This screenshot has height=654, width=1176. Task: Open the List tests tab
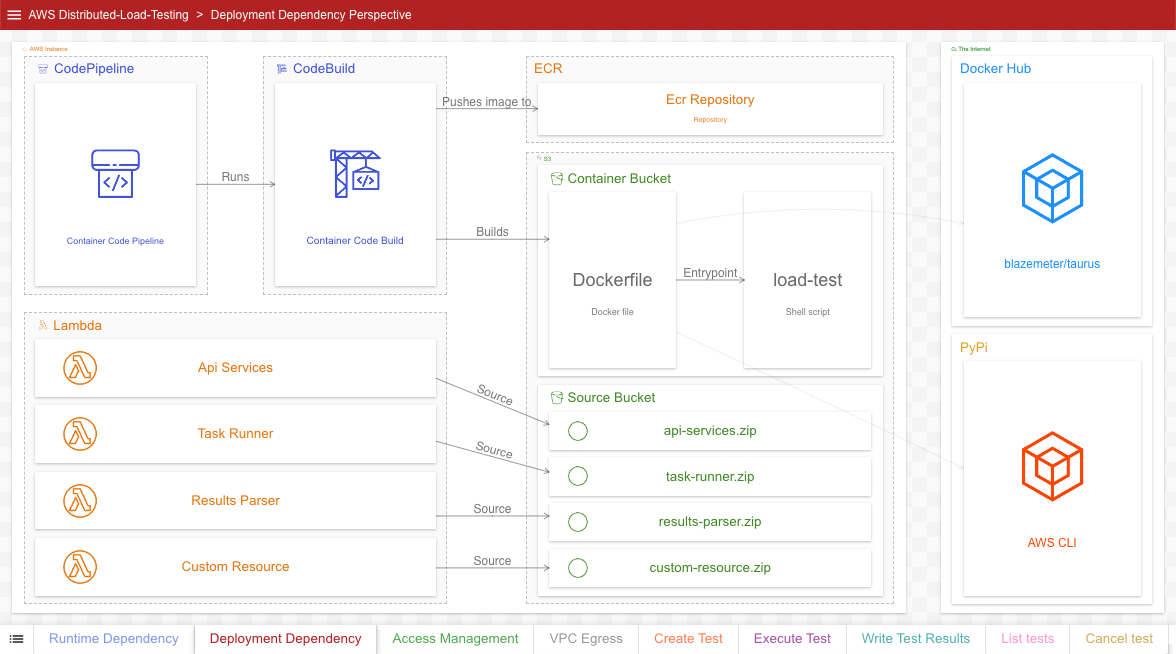click(x=1028, y=639)
